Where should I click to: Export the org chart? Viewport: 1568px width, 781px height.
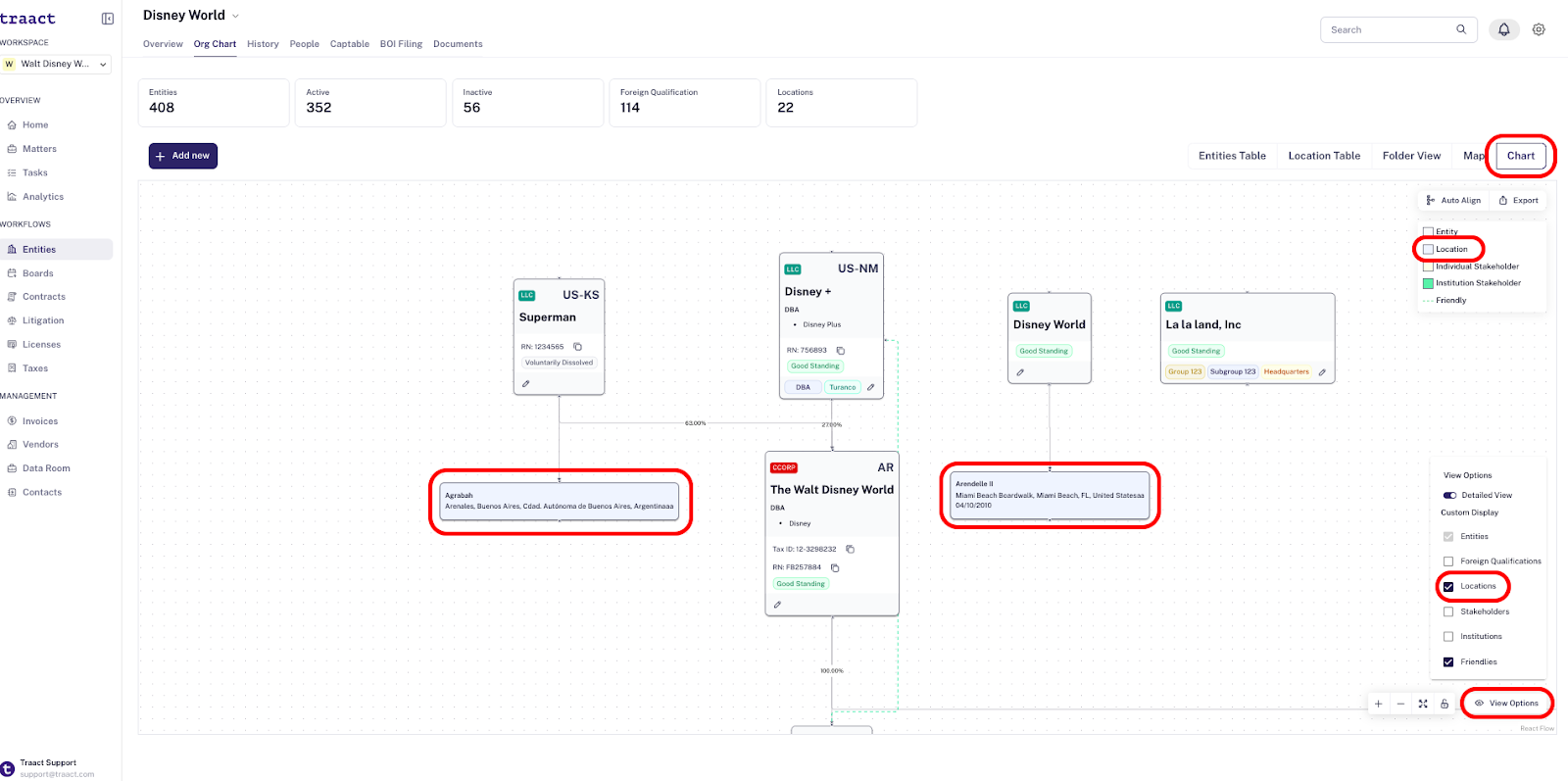click(x=1519, y=201)
